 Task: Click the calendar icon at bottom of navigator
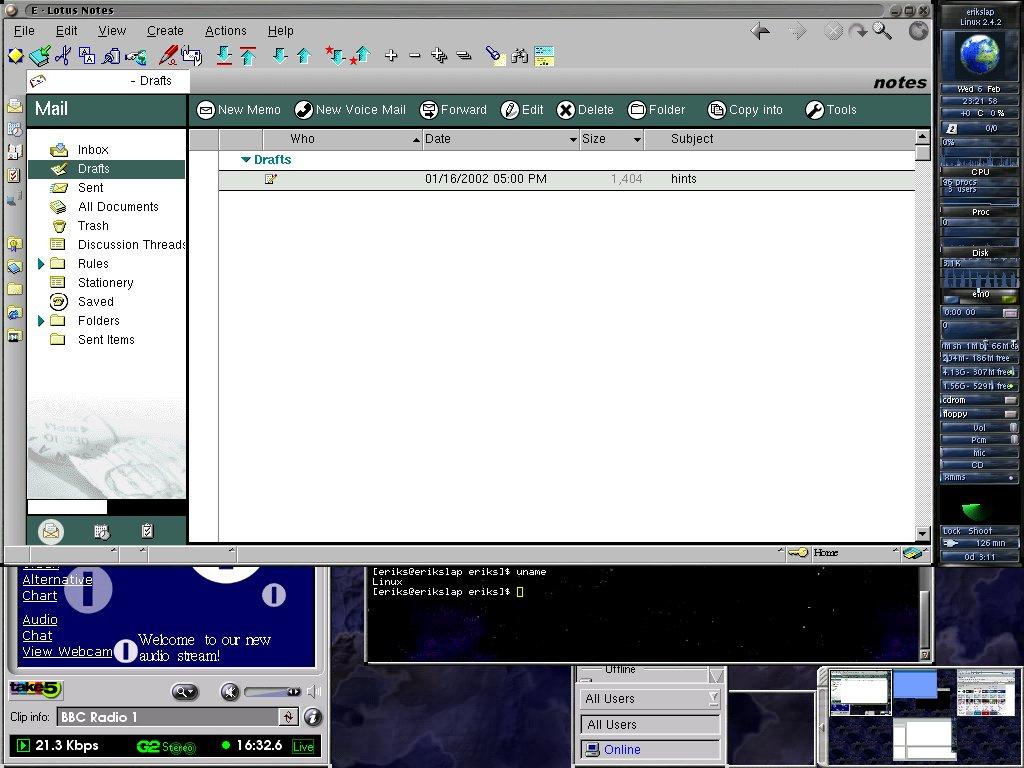[x=102, y=532]
